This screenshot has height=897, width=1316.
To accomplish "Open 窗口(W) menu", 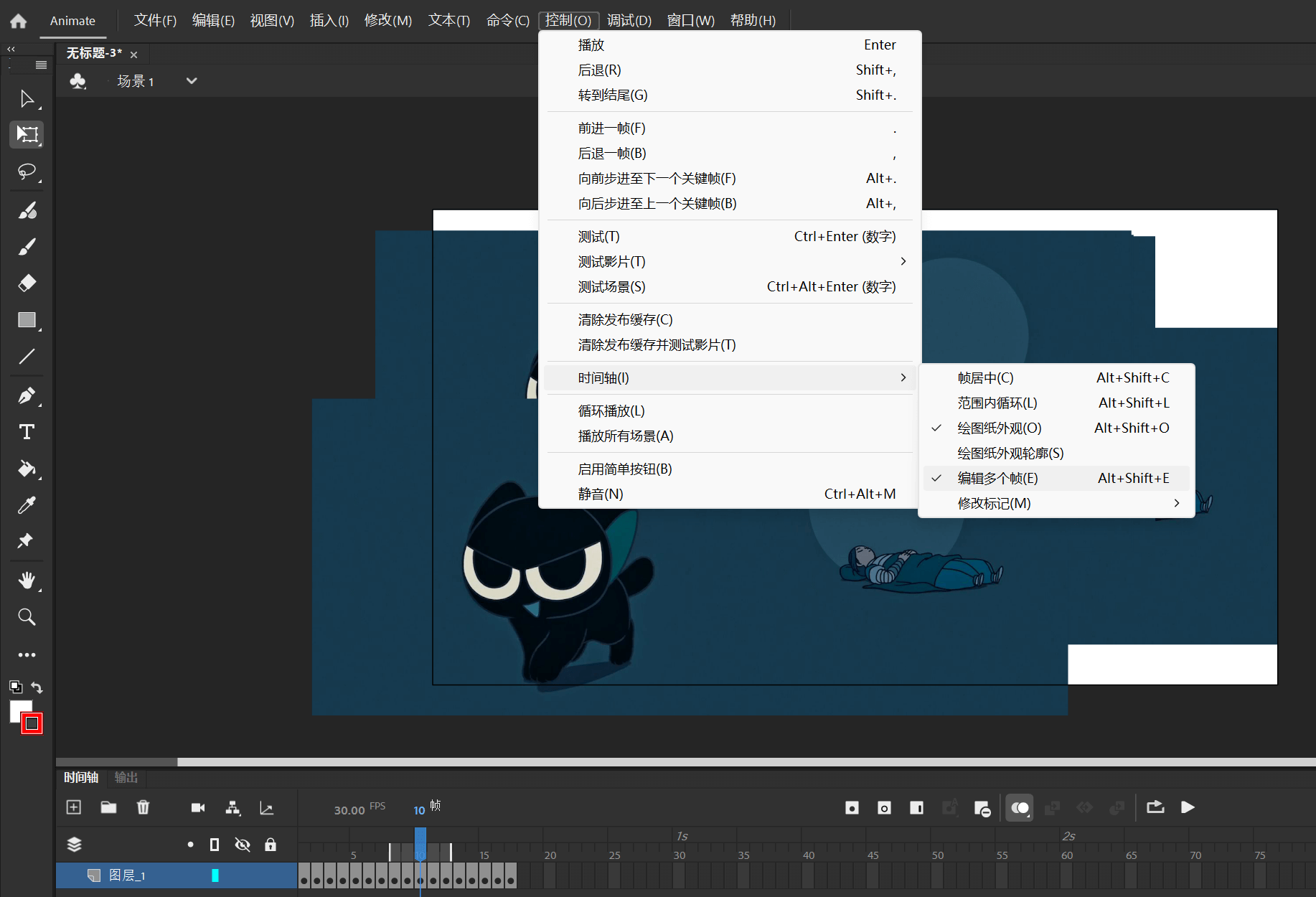I will (x=691, y=21).
